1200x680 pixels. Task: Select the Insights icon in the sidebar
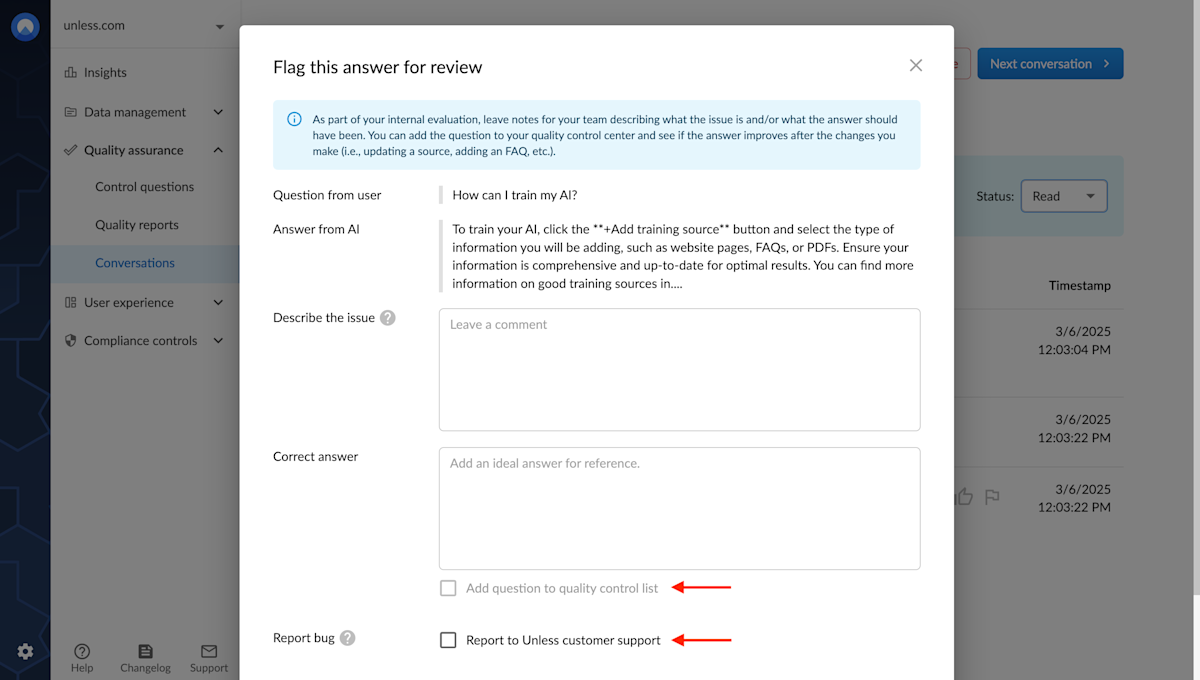[70, 72]
